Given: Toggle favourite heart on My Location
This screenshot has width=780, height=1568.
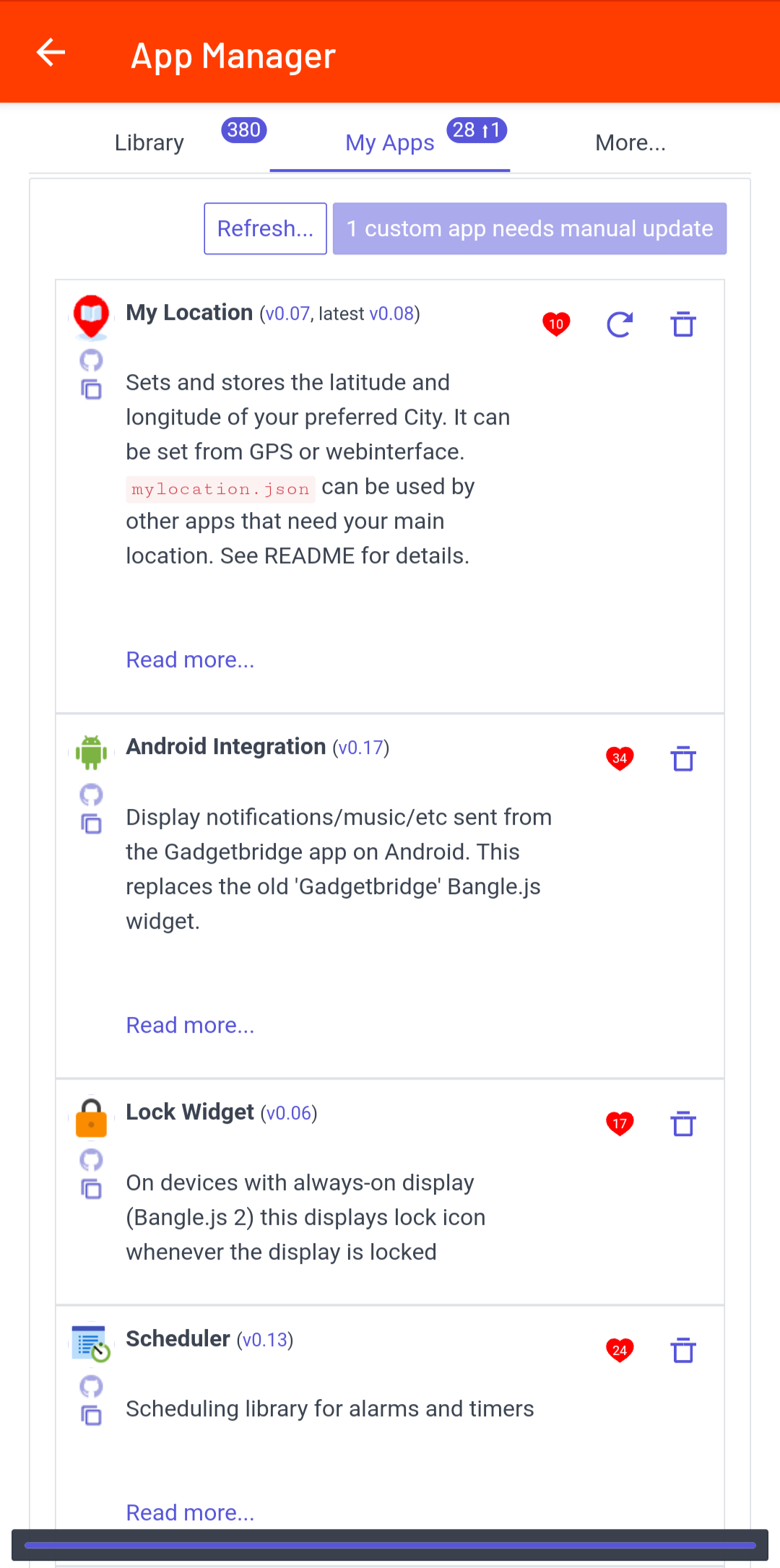Looking at the screenshot, I should click(556, 324).
